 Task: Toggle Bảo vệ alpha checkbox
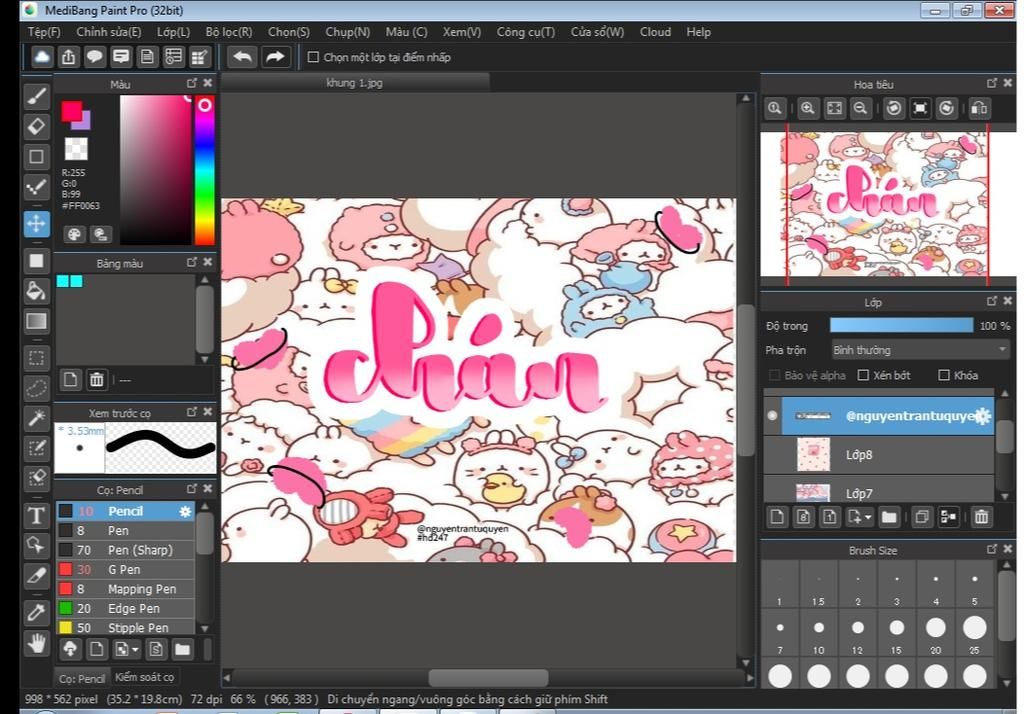point(775,375)
